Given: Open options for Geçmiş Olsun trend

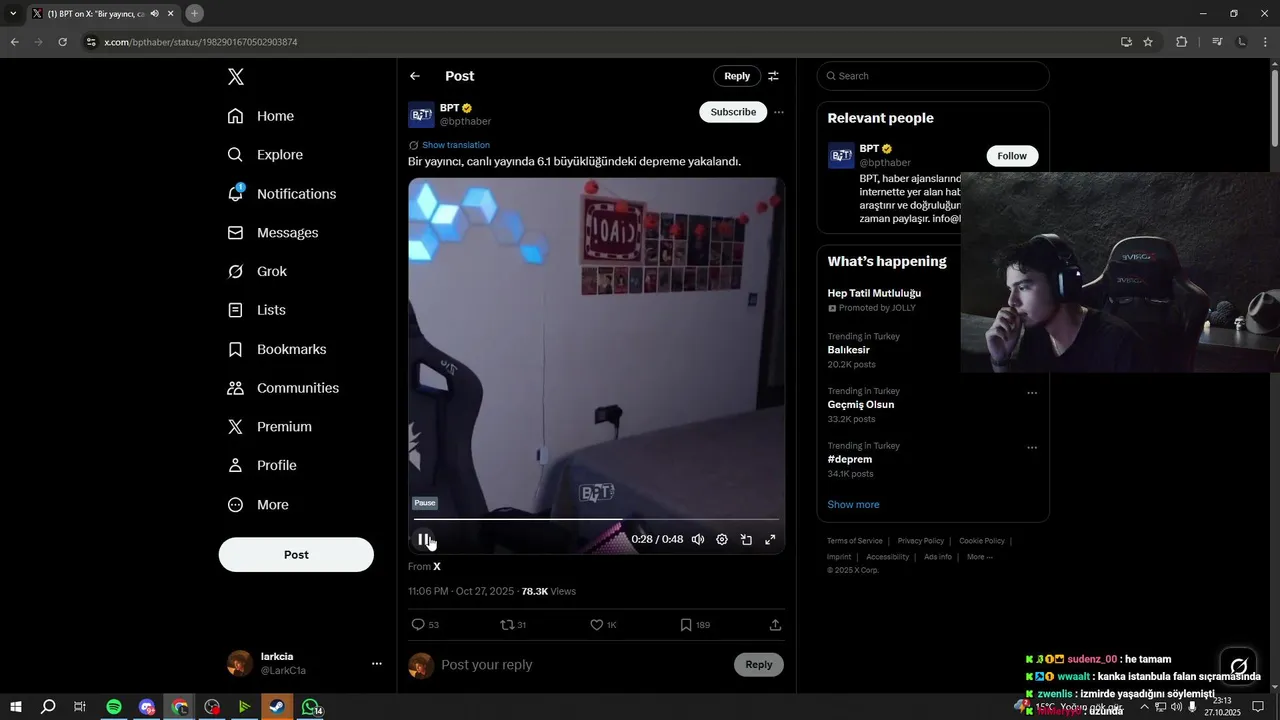Looking at the screenshot, I should pos(1032,393).
